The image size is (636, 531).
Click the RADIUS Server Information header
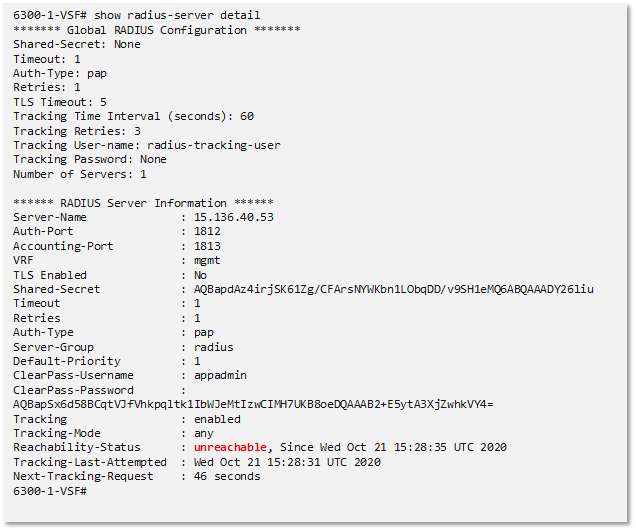click(x=143, y=203)
